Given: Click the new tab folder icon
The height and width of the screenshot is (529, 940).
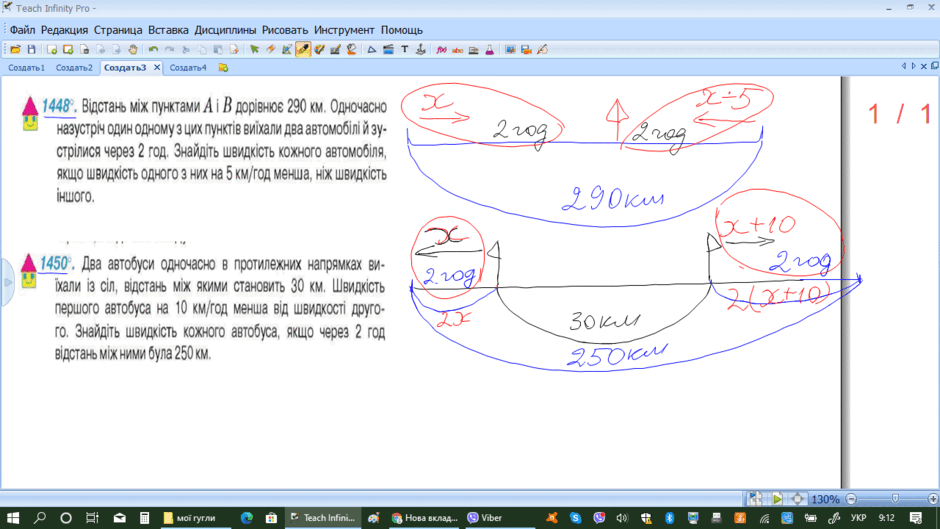Looking at the screenshot, I should [x=223, y=68].
